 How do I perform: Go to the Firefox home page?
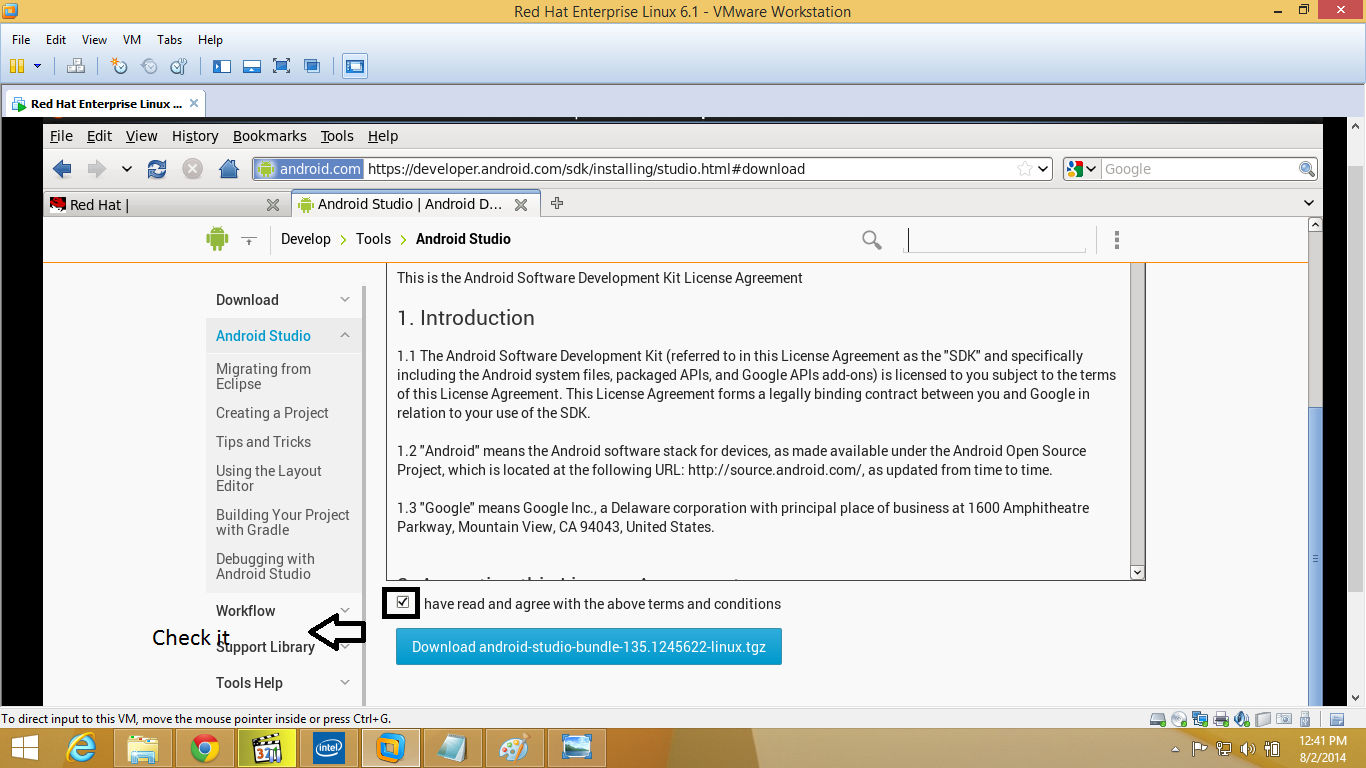pyautogui.click(x=229, y=169)
